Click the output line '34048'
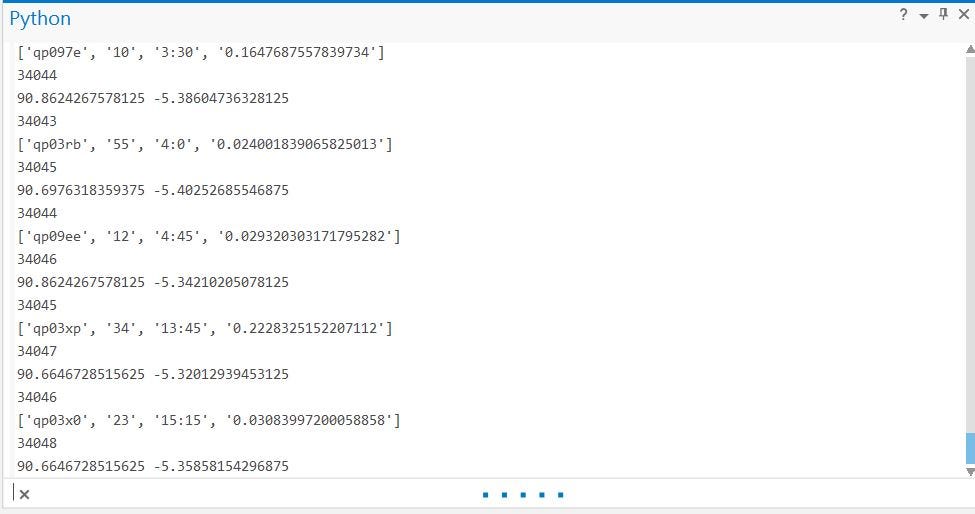This screenshot has width=975, height=514. tap(37, 443)
